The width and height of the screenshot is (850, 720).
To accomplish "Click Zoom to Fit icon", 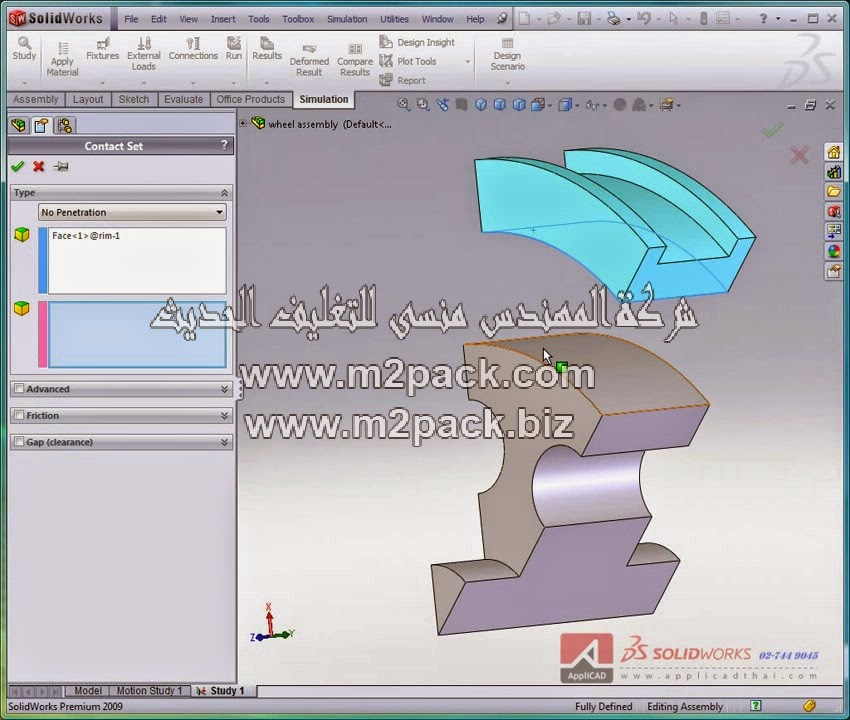I will click(x=403, y=105).
